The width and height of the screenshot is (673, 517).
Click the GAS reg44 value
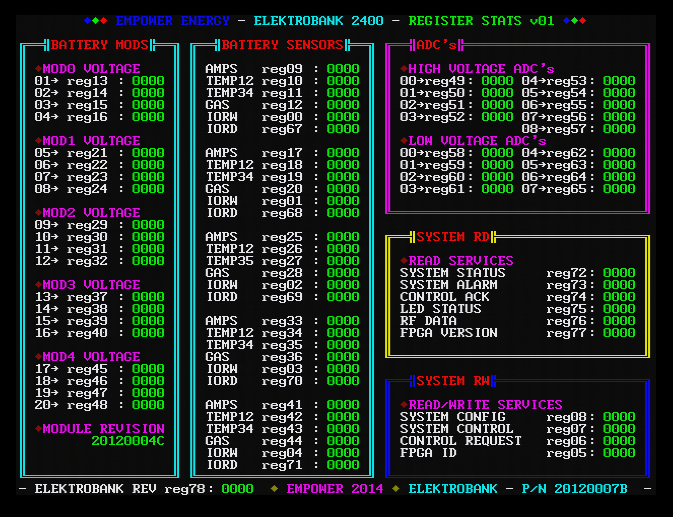click(x=343, y=441)
